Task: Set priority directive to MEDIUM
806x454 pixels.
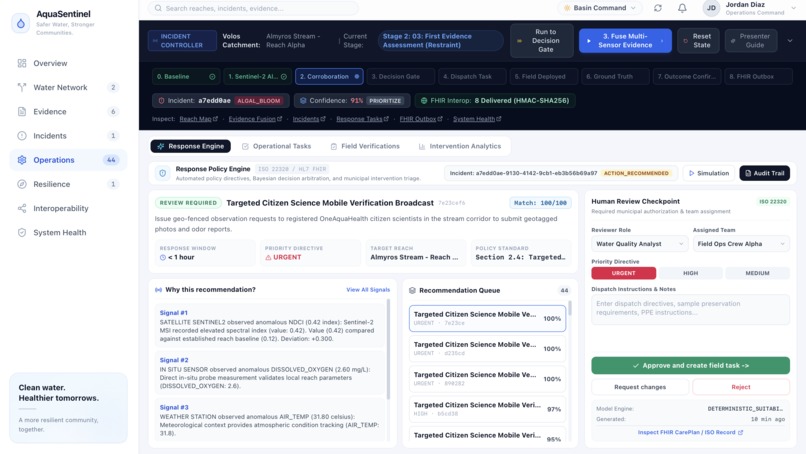Action: pos(757,273)
